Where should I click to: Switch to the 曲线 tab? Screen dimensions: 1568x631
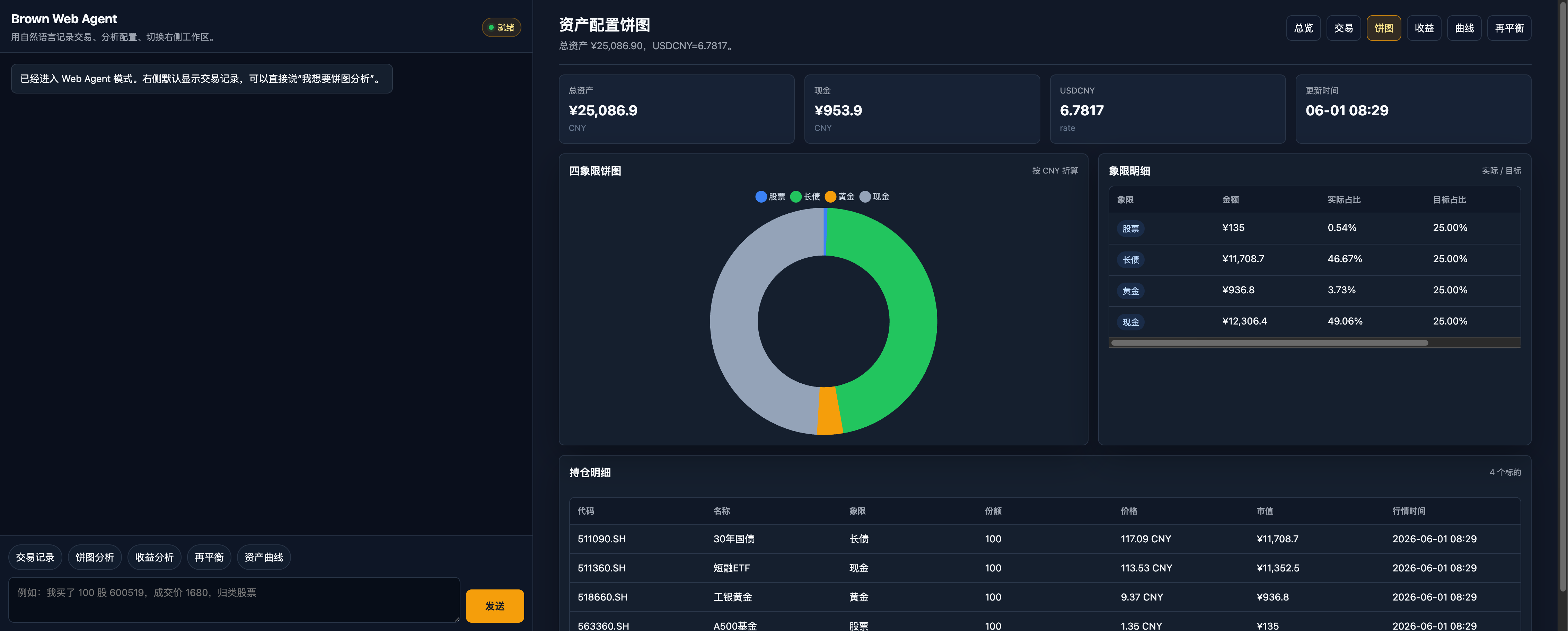coord(1464,28)
